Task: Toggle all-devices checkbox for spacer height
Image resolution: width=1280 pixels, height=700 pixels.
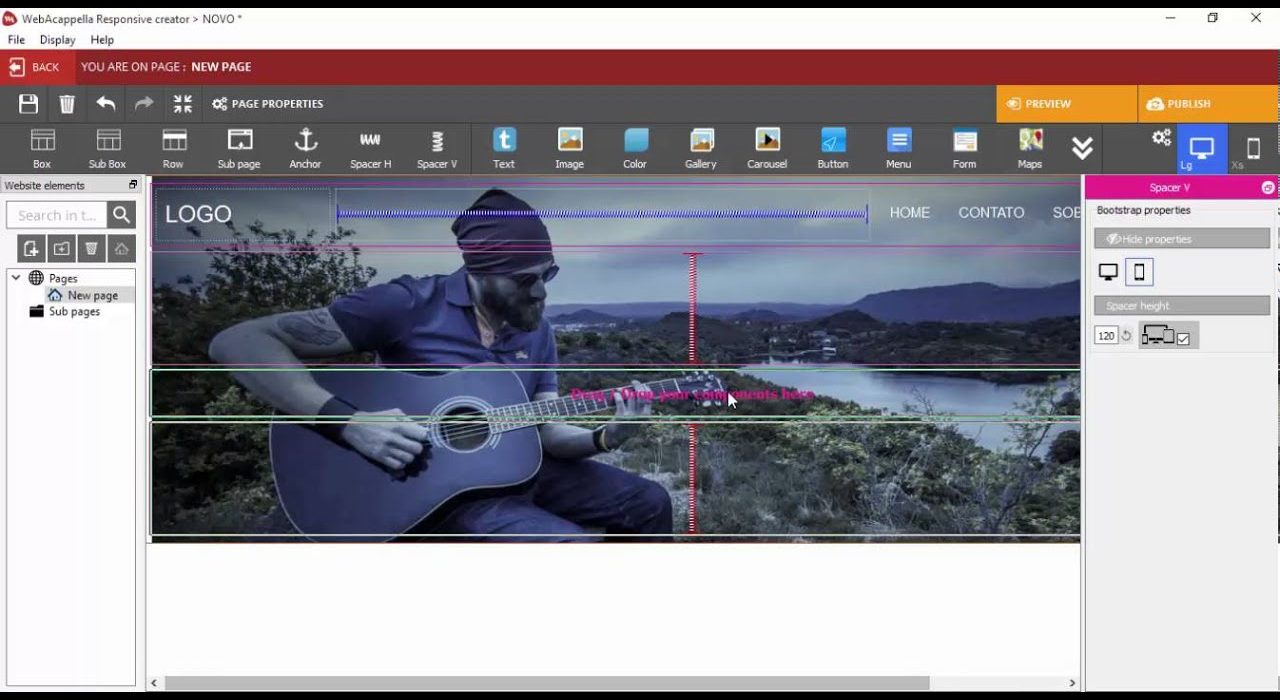Action: [x=1183, y=339]
